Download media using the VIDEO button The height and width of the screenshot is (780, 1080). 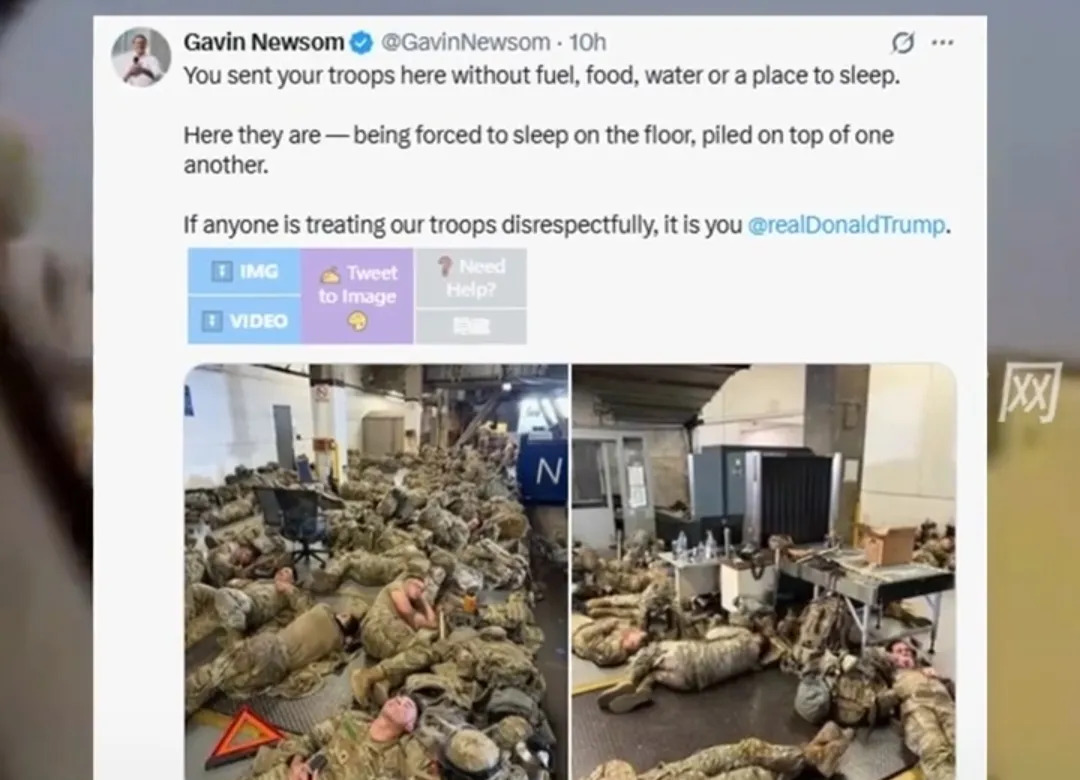click(x=244, y=320)
